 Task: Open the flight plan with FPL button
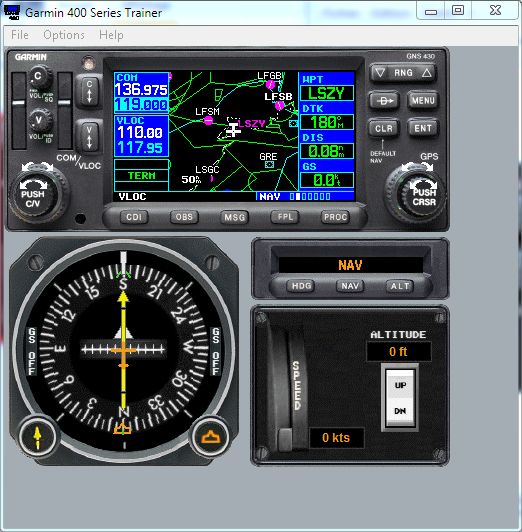285,217
